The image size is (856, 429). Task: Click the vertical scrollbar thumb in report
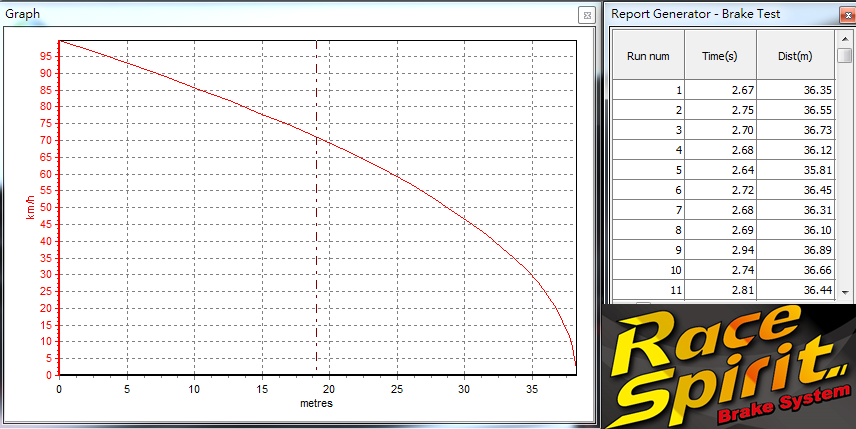845,55
